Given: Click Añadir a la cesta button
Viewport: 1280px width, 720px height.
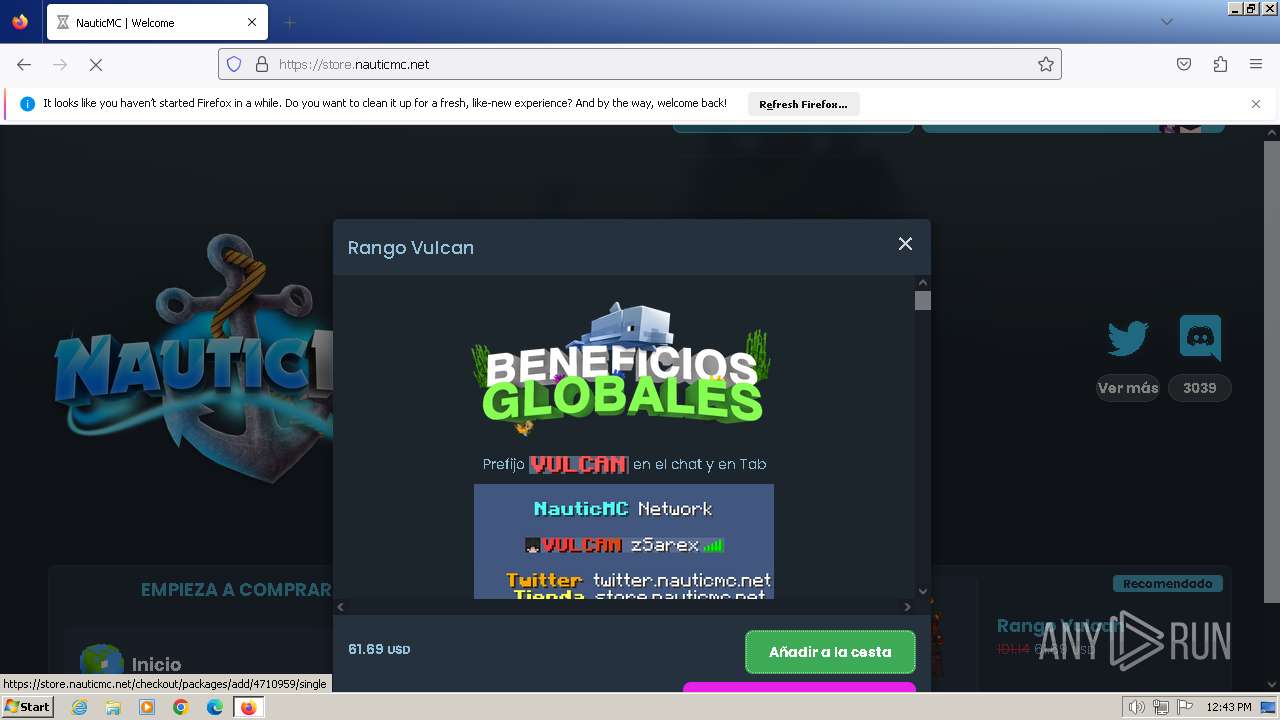Looking at the screenshot, I should [830, 652].
